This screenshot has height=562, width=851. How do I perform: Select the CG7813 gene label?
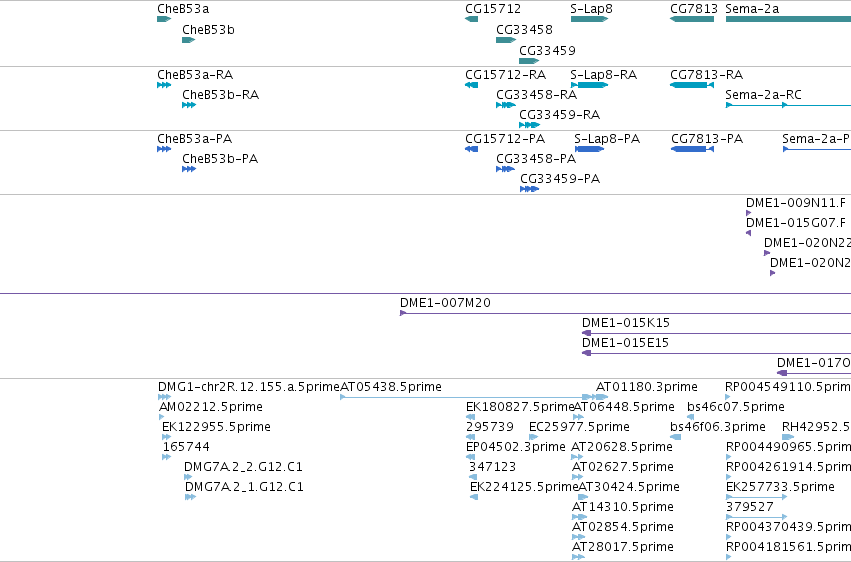coord(694,9)
